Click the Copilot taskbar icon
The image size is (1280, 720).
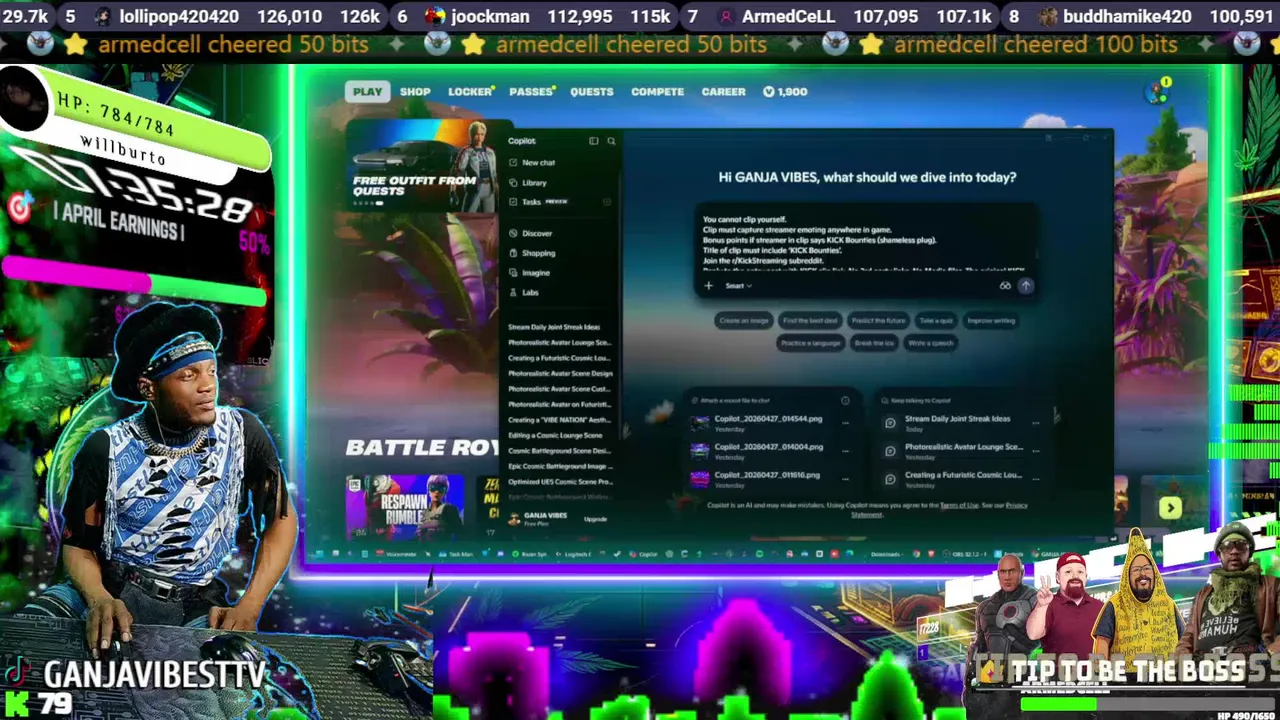coord(645,554)
